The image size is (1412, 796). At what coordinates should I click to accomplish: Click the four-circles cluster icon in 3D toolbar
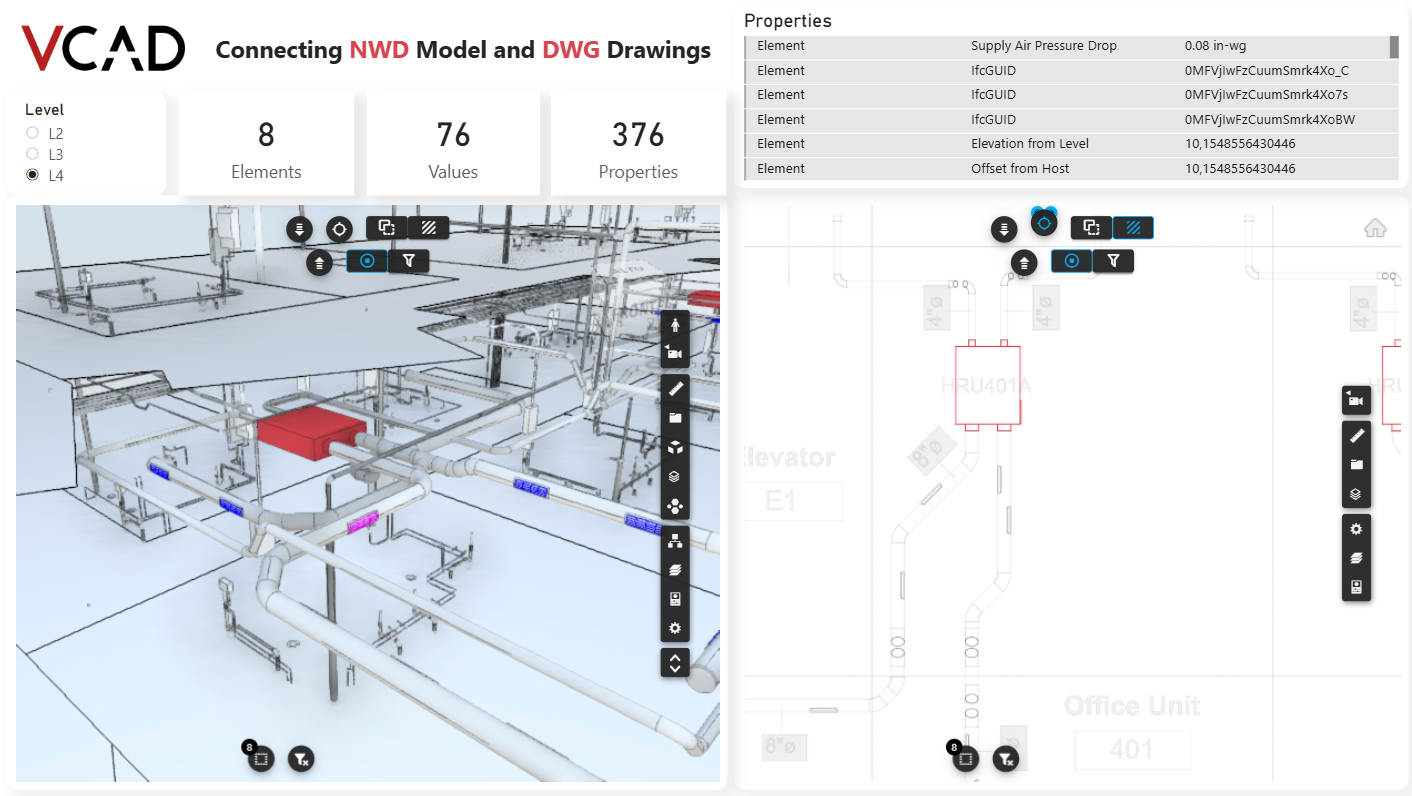[675, 506]
